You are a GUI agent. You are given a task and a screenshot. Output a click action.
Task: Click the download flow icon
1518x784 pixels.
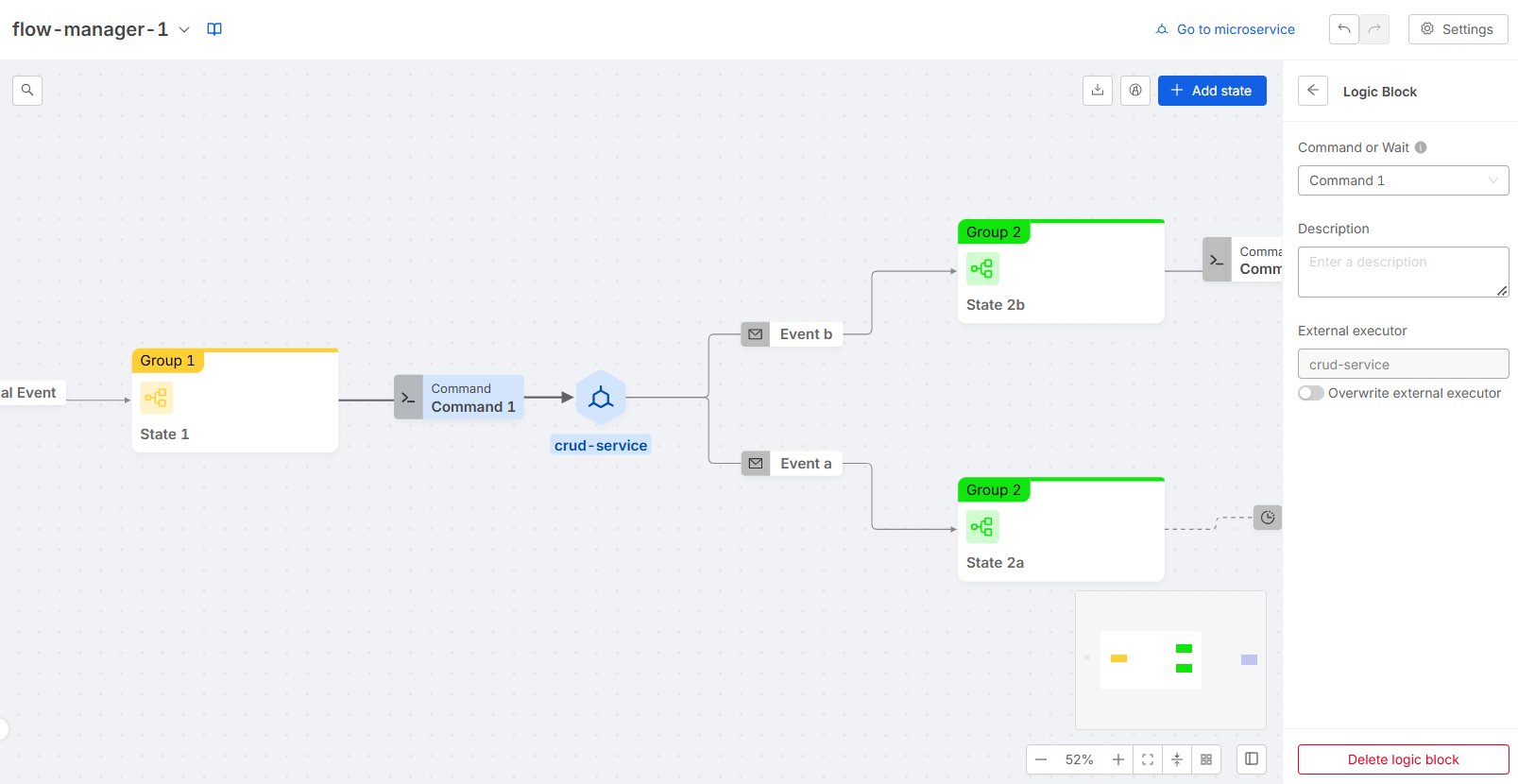point(1098,91)
